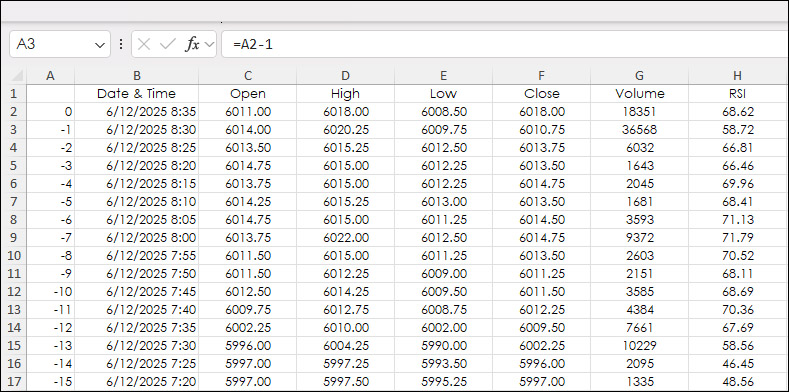The width and height of the screenshot is (789, 392).
Task: Click the 'High' header cell
Action: [x=345, y=94]
